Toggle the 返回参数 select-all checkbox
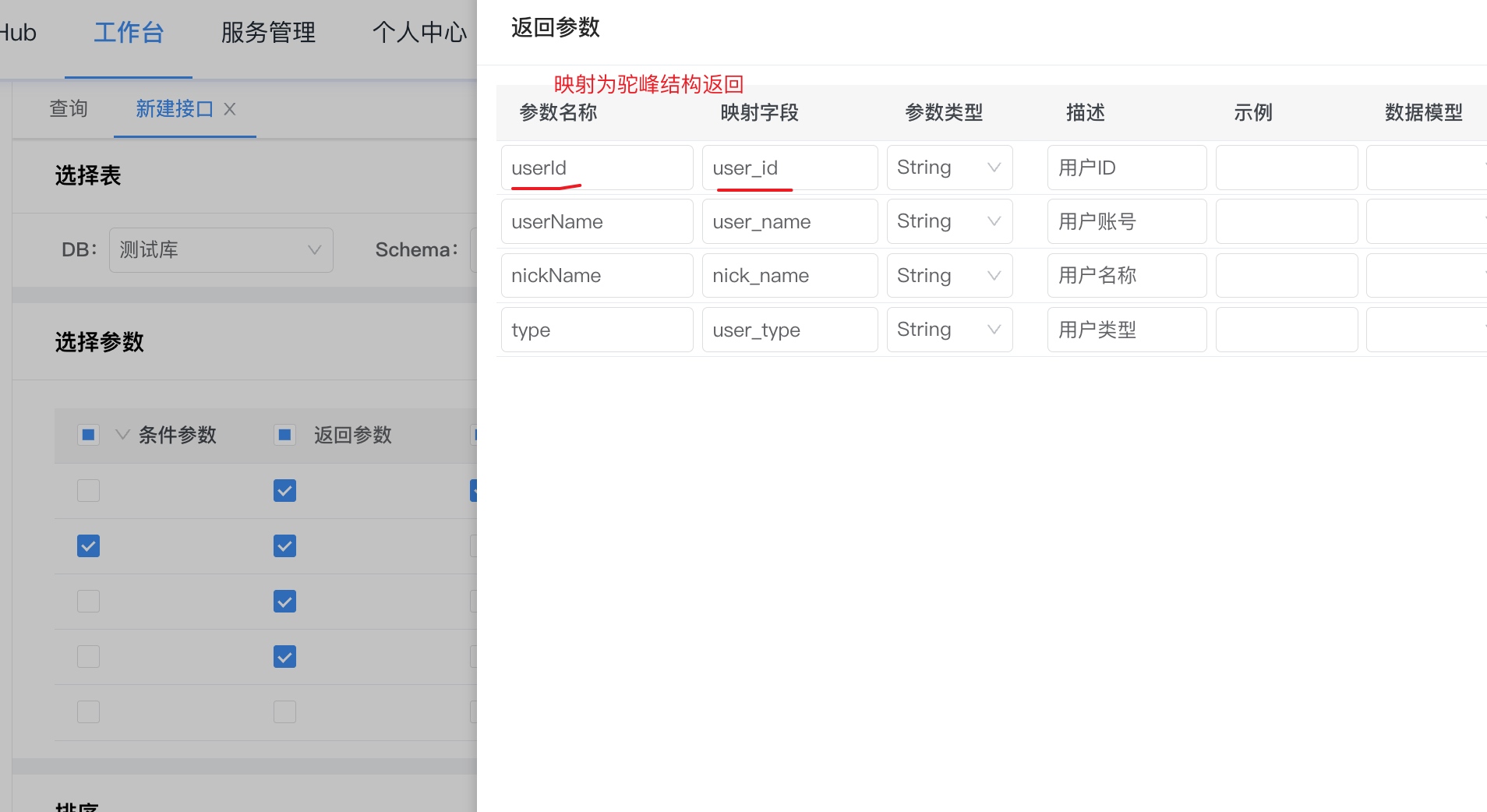 coord(284,435)
